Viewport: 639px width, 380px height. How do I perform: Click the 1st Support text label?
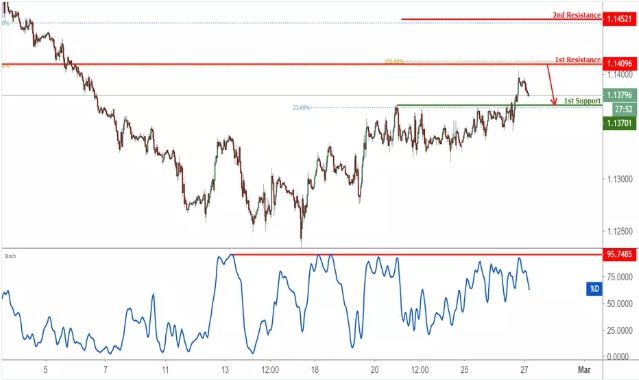[582, 101]
